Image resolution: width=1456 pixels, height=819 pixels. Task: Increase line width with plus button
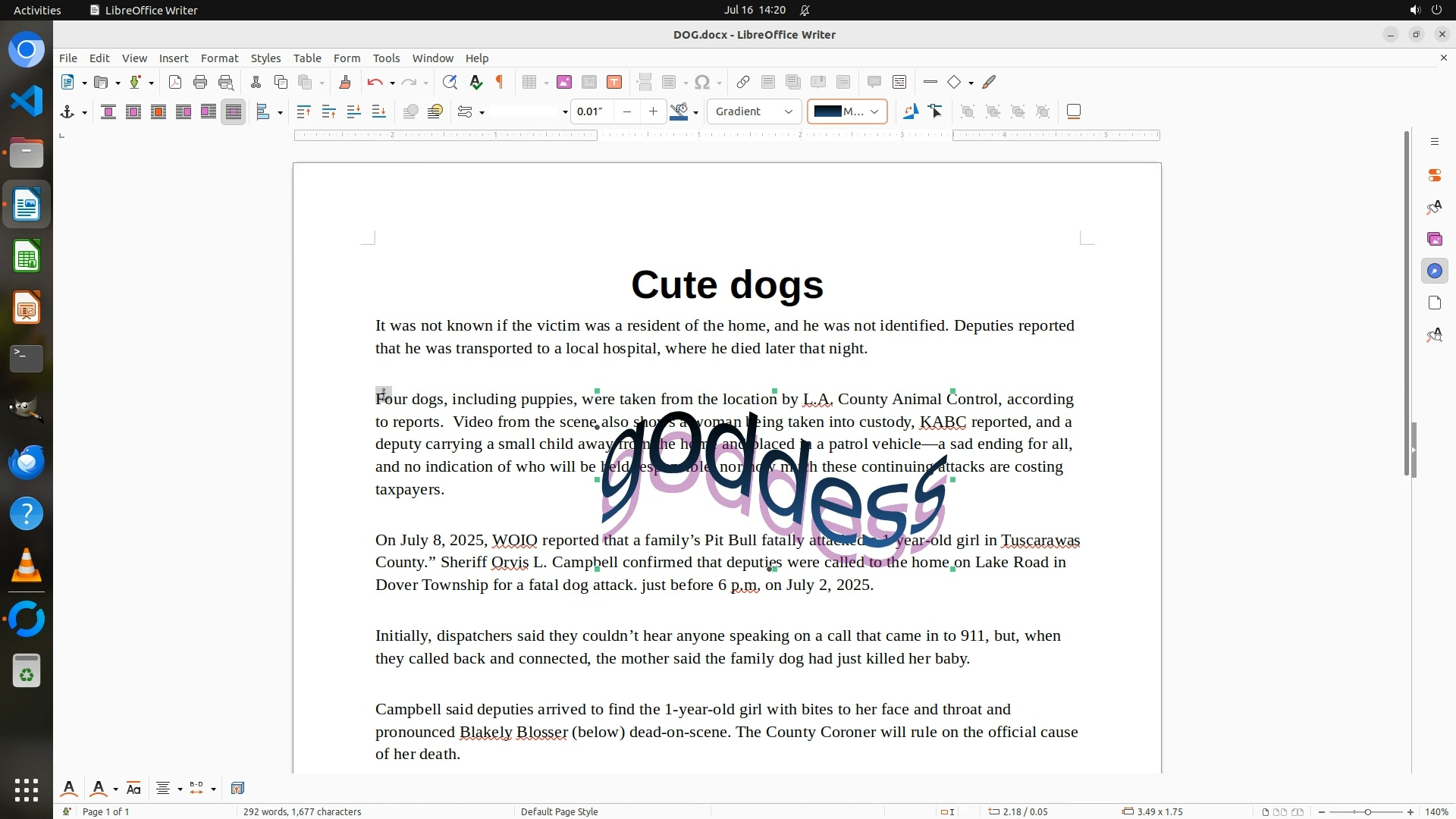coord(653,111)
